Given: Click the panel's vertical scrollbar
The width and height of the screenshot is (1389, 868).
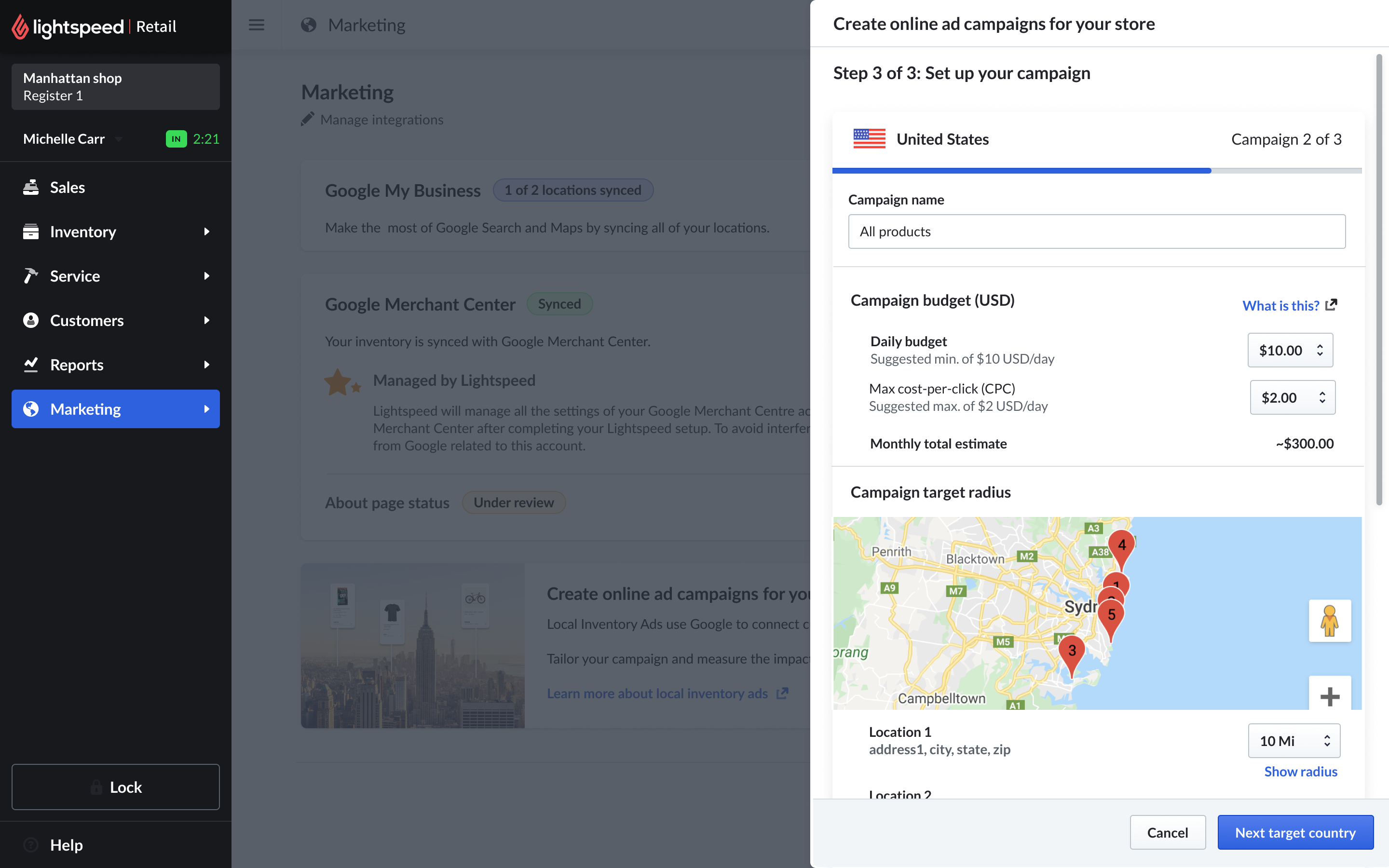Looking at the screenshot, I should click(x=1379, y=280).
